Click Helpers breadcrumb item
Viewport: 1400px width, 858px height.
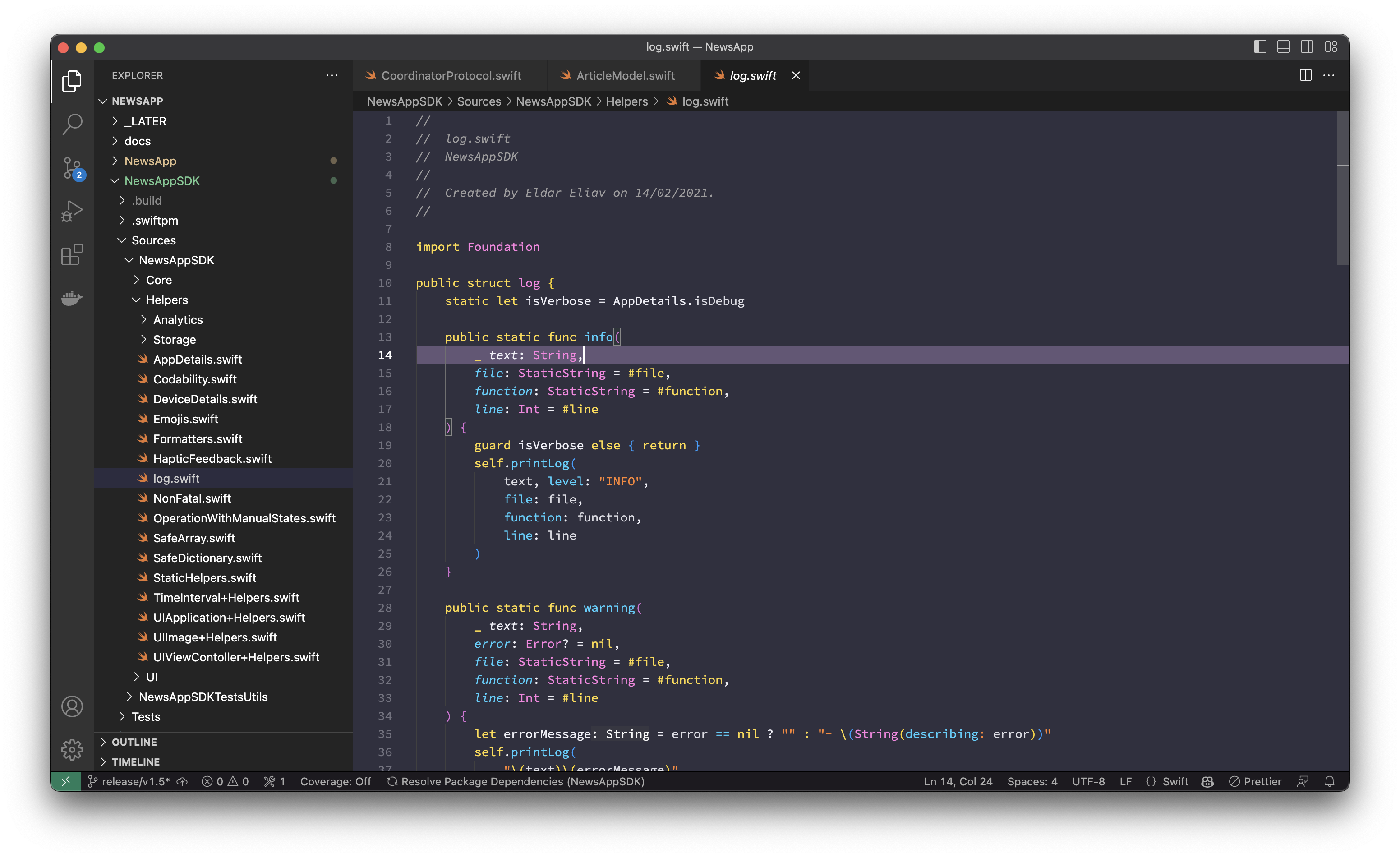626,101
